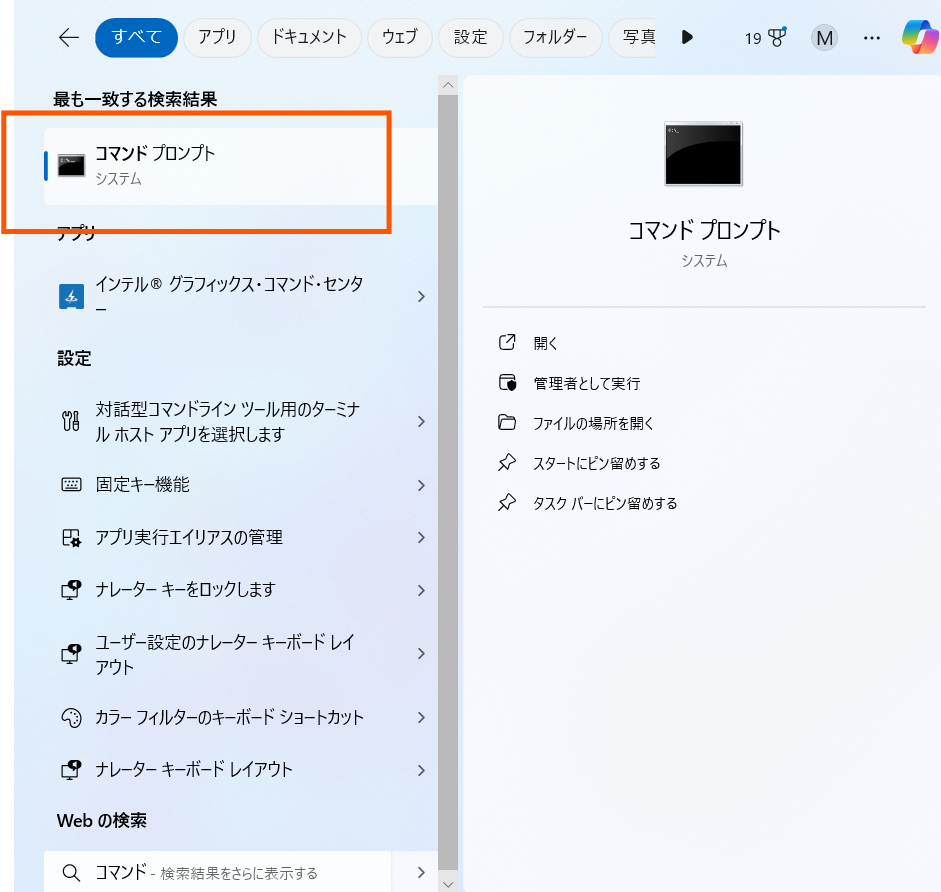Switch to the フォルダー filter tab

click(x=555, y=38)
